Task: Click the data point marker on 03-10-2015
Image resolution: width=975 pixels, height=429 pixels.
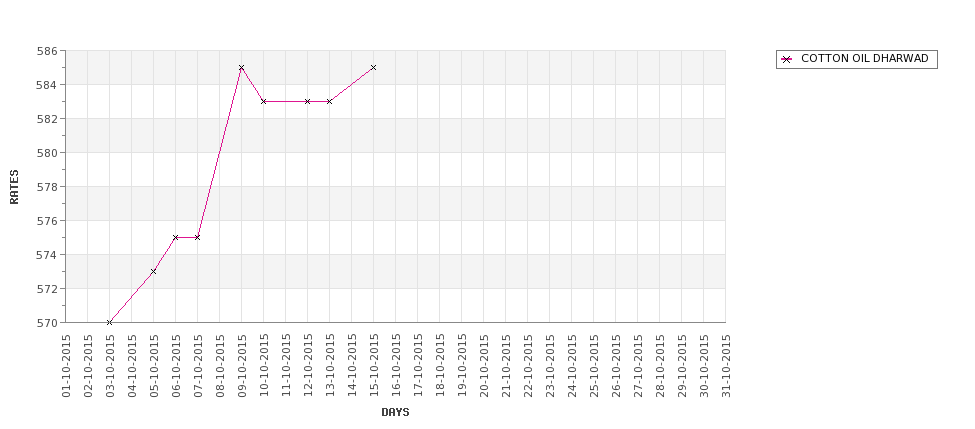Action: (x=109, y=322)
